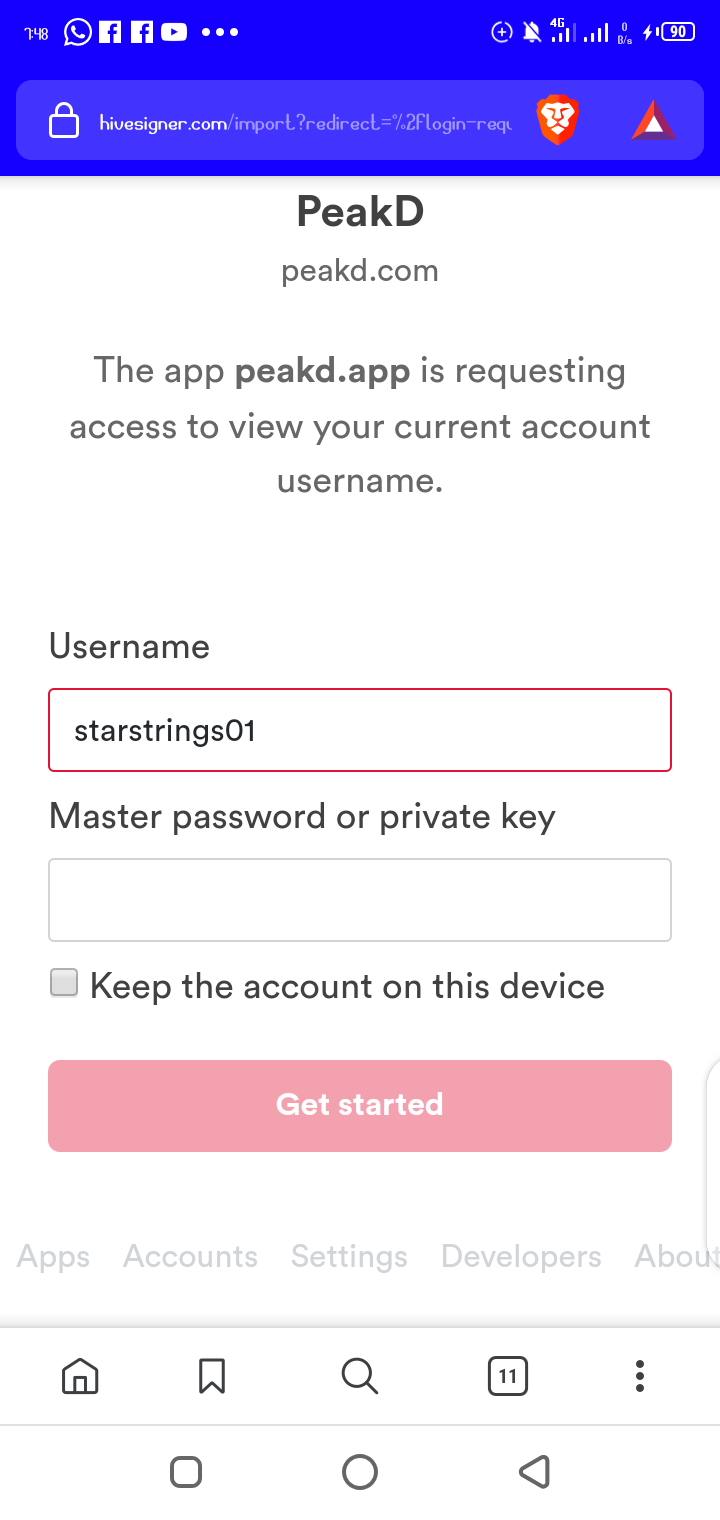Check Keep the account on this device

(64, 983)
